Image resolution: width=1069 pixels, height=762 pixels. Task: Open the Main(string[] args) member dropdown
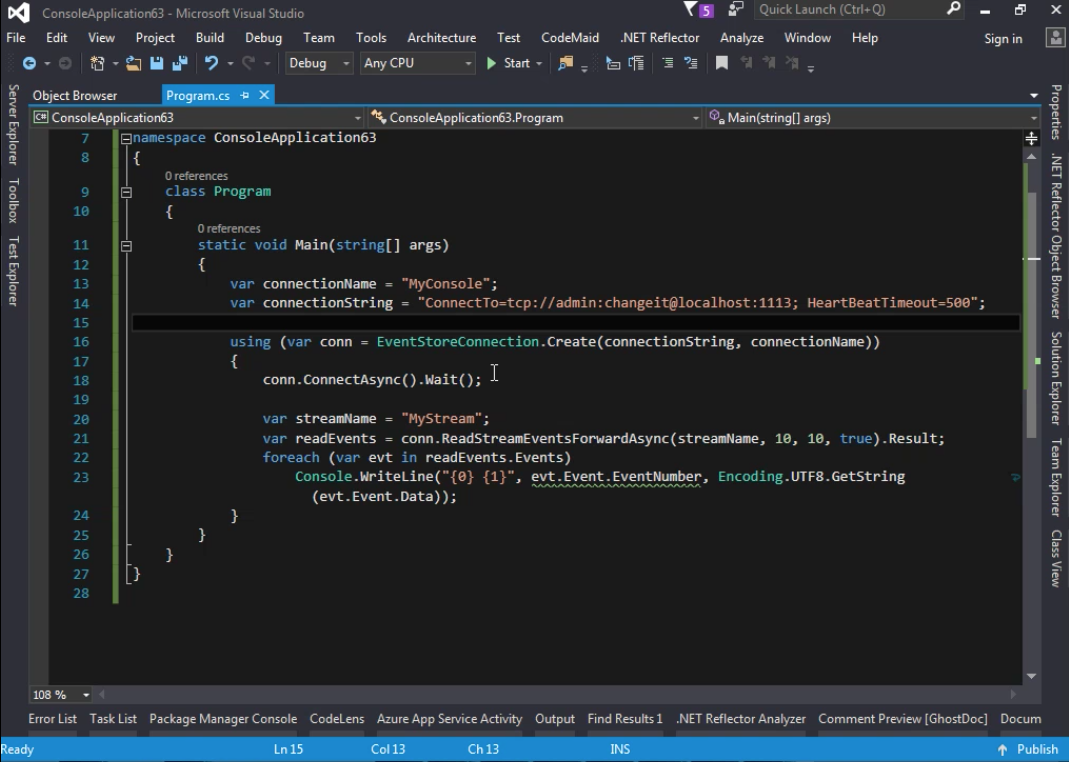click(873, 118)
